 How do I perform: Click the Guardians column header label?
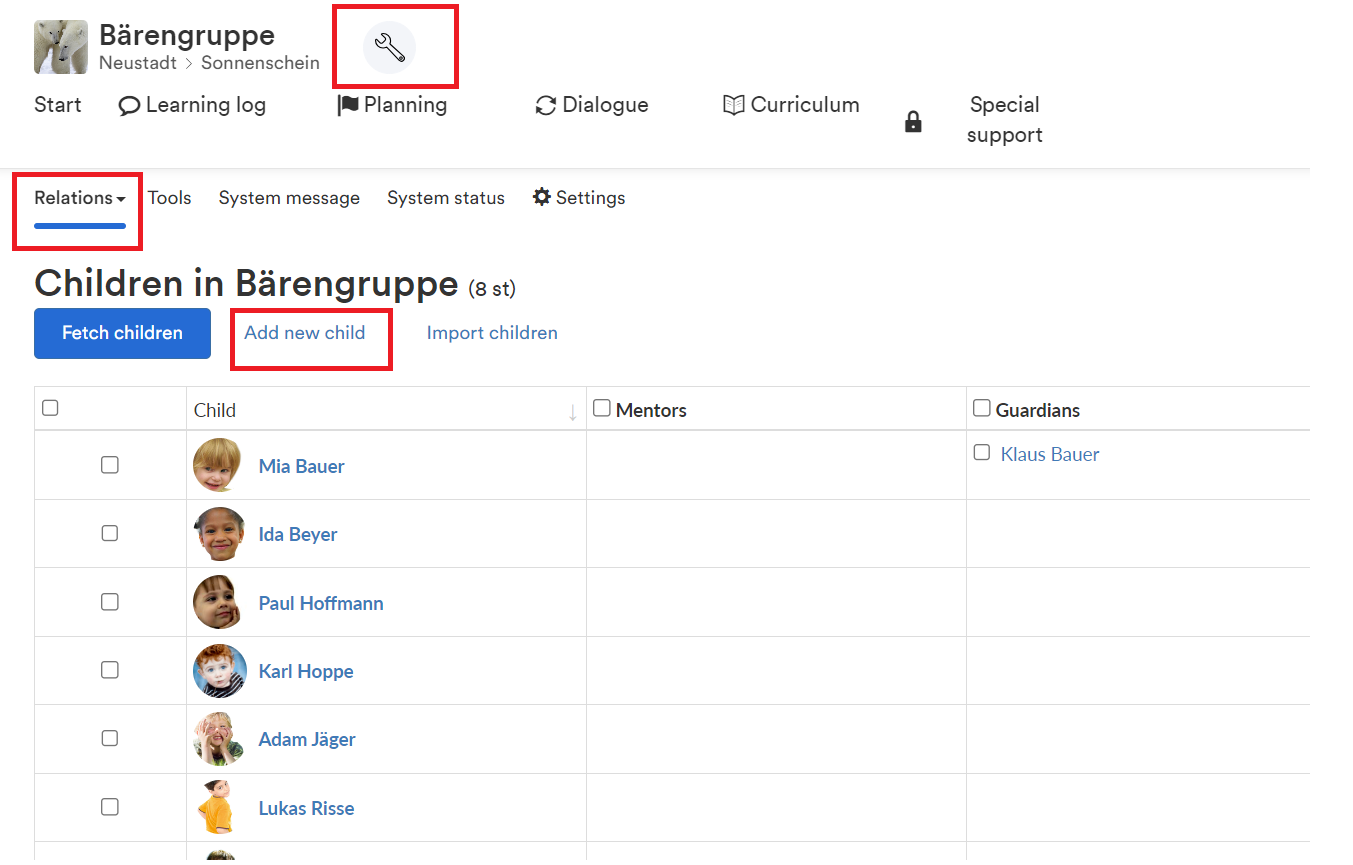[x=1038, y=410]
